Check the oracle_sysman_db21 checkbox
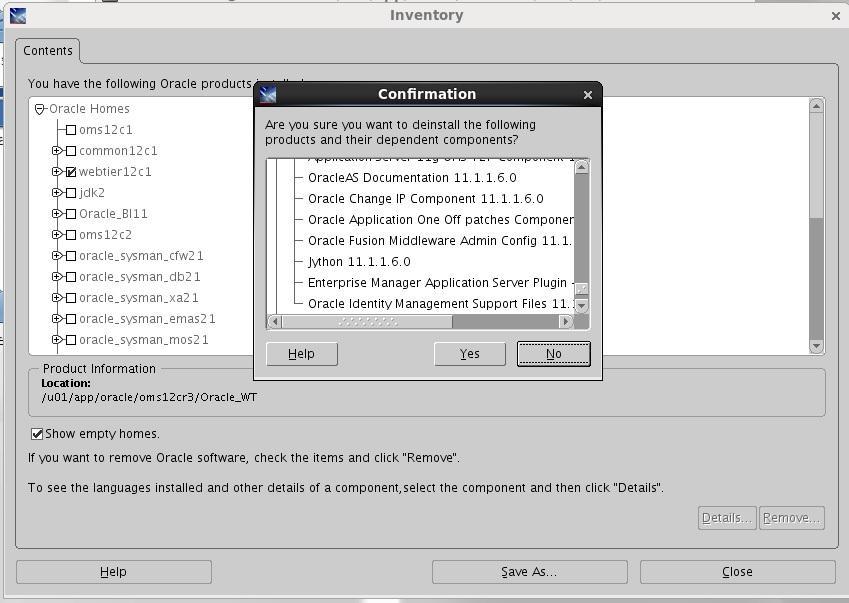The width and height of the screenshot is (849, 603). pyautogui.click(x=71, y=277)
